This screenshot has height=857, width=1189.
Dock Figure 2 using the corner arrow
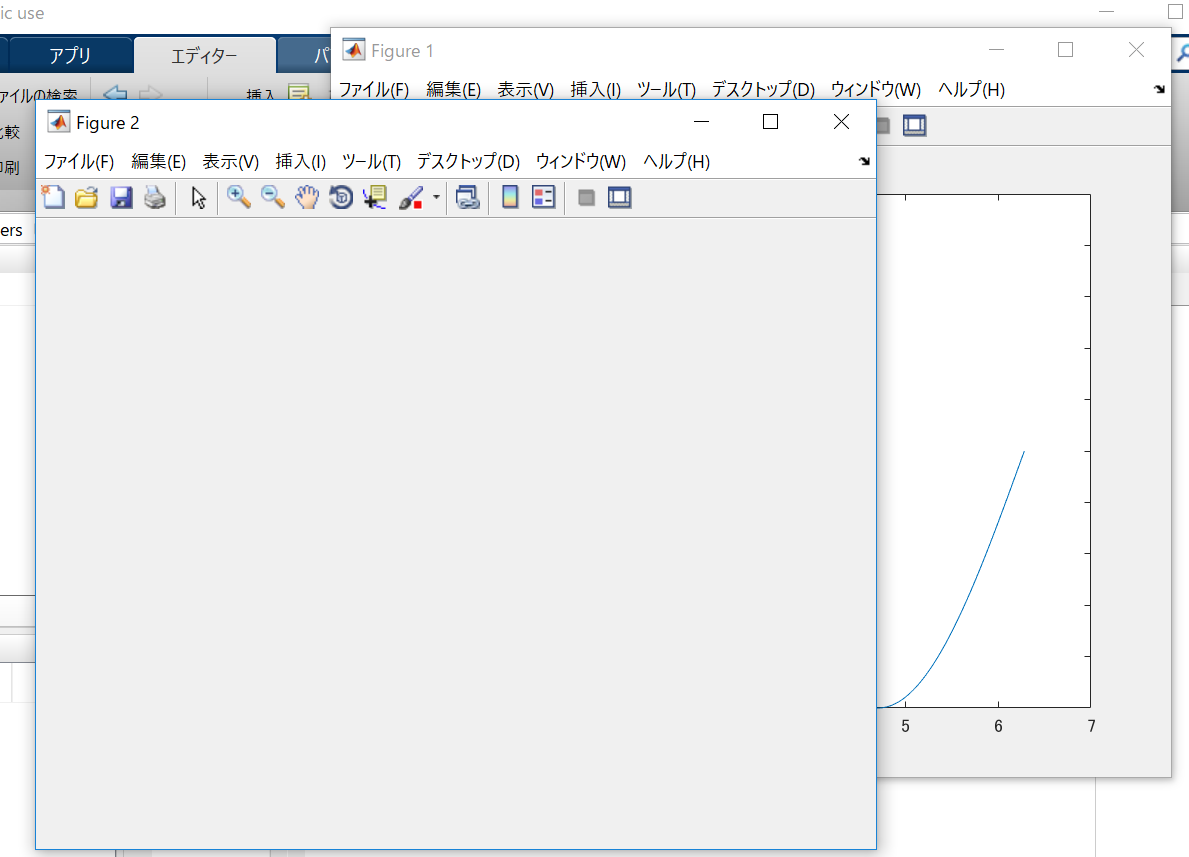click(x=864, y=162)
